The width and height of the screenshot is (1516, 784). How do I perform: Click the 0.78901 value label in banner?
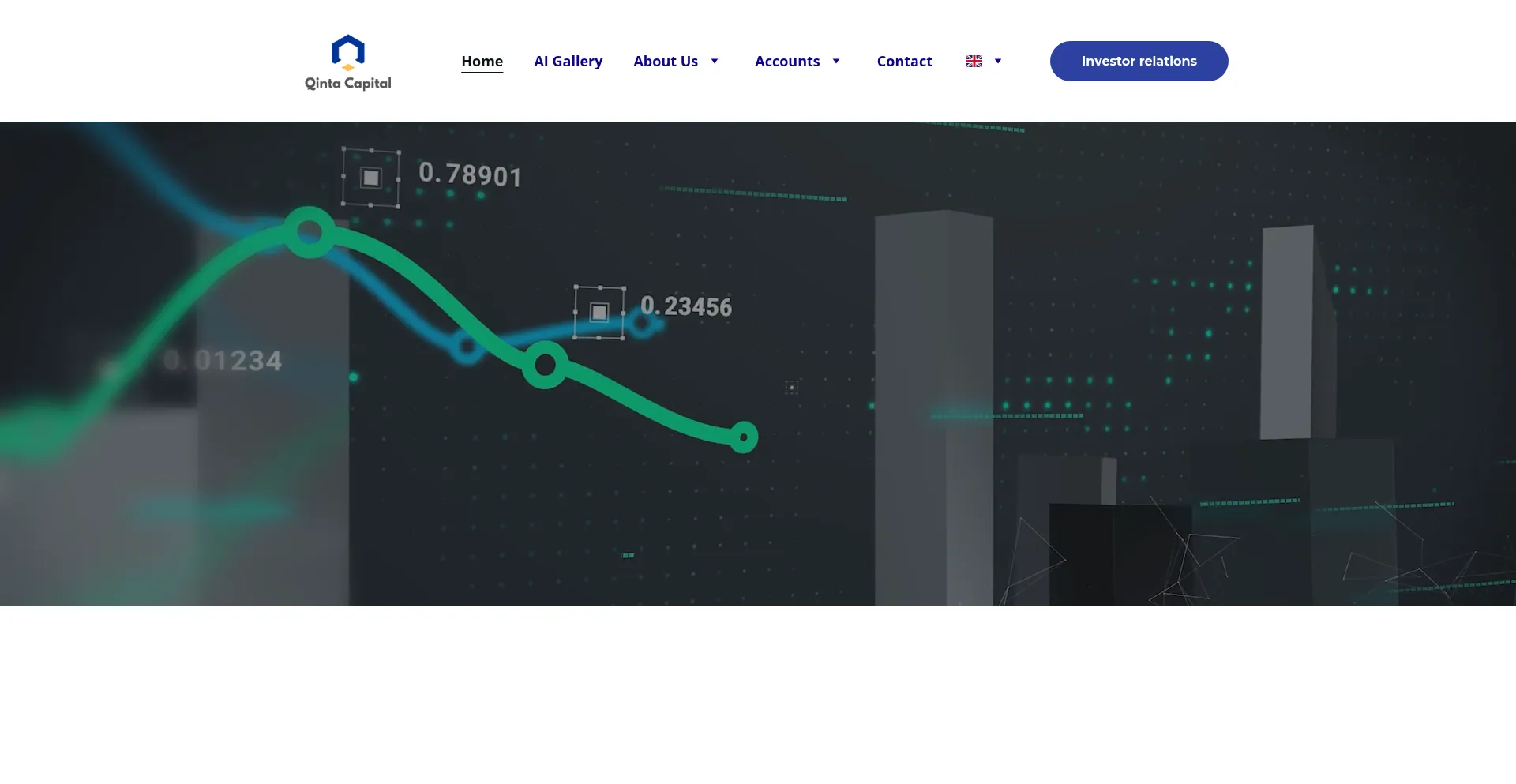470,174
